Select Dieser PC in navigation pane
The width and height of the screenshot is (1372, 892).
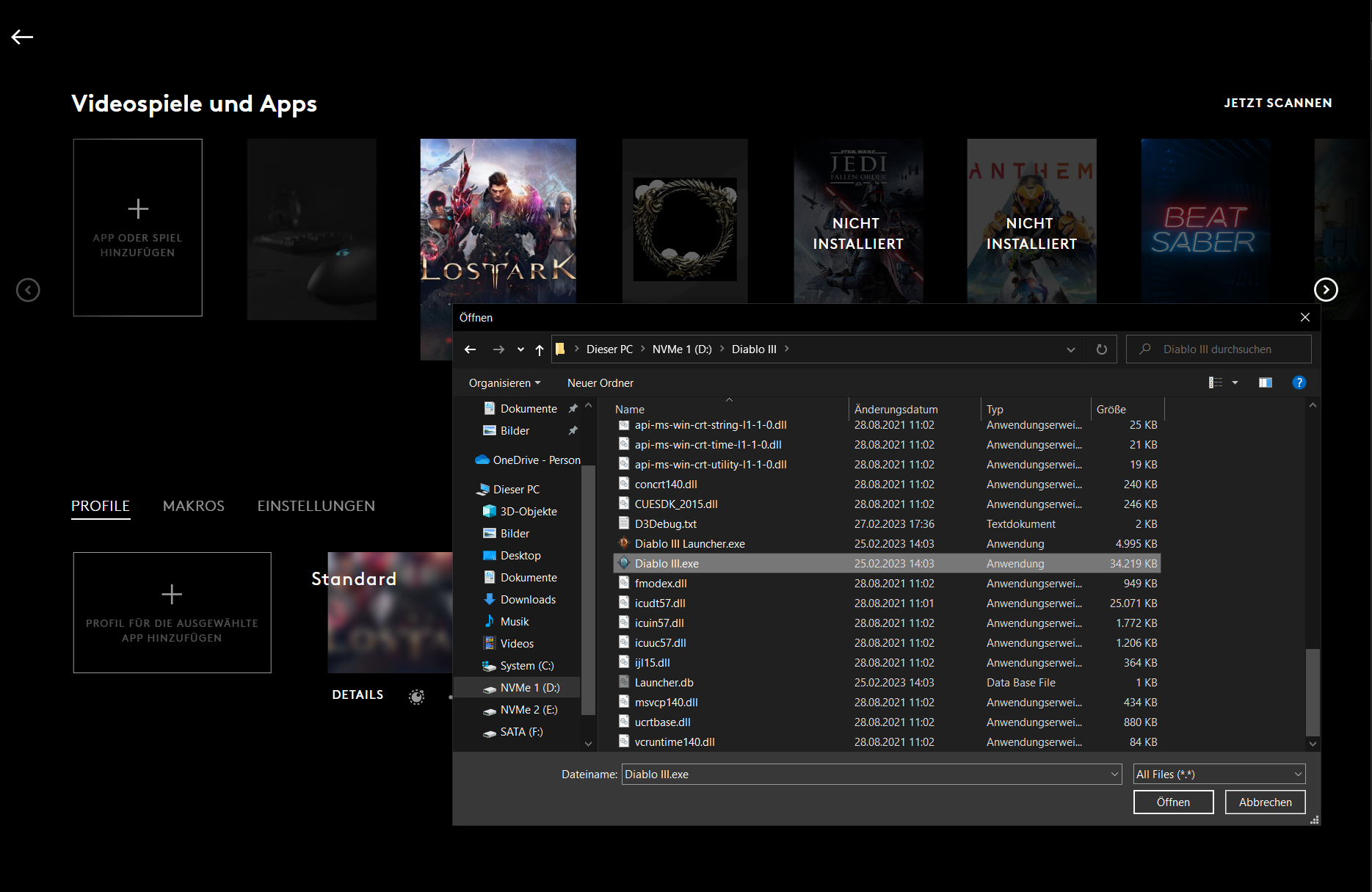[x=516, y=490]
